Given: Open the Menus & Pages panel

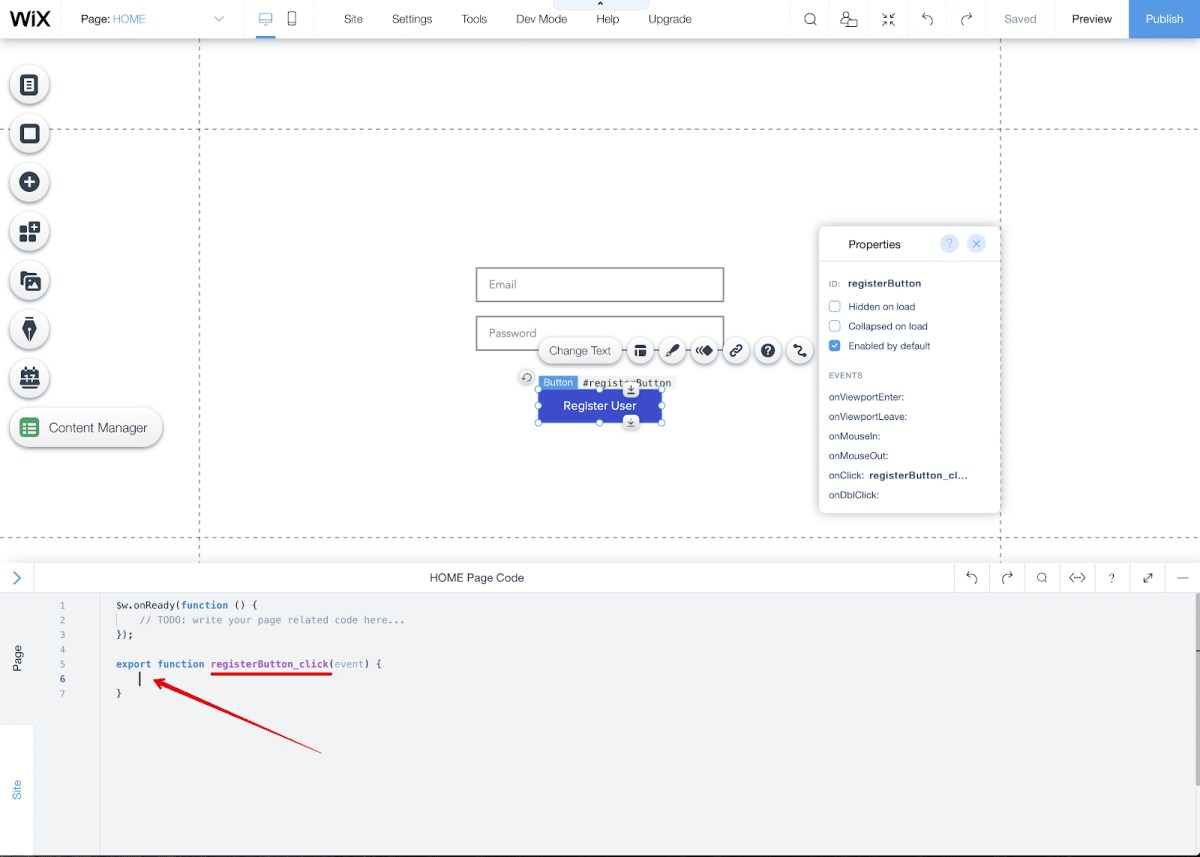Looking at the screenshot, I should (x=29, y=84).
